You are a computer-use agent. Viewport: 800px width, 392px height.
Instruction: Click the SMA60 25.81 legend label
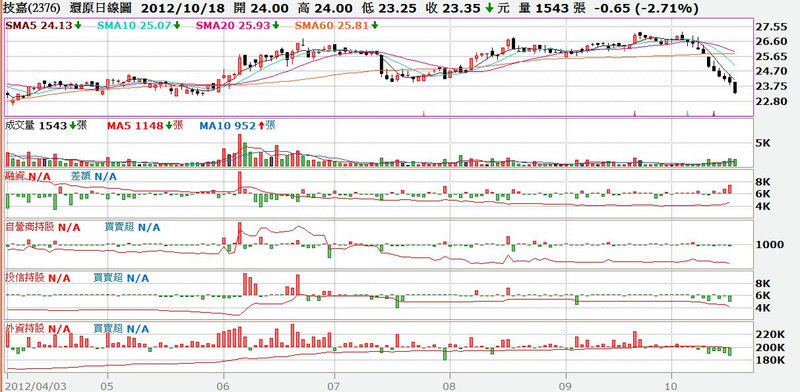338,25
